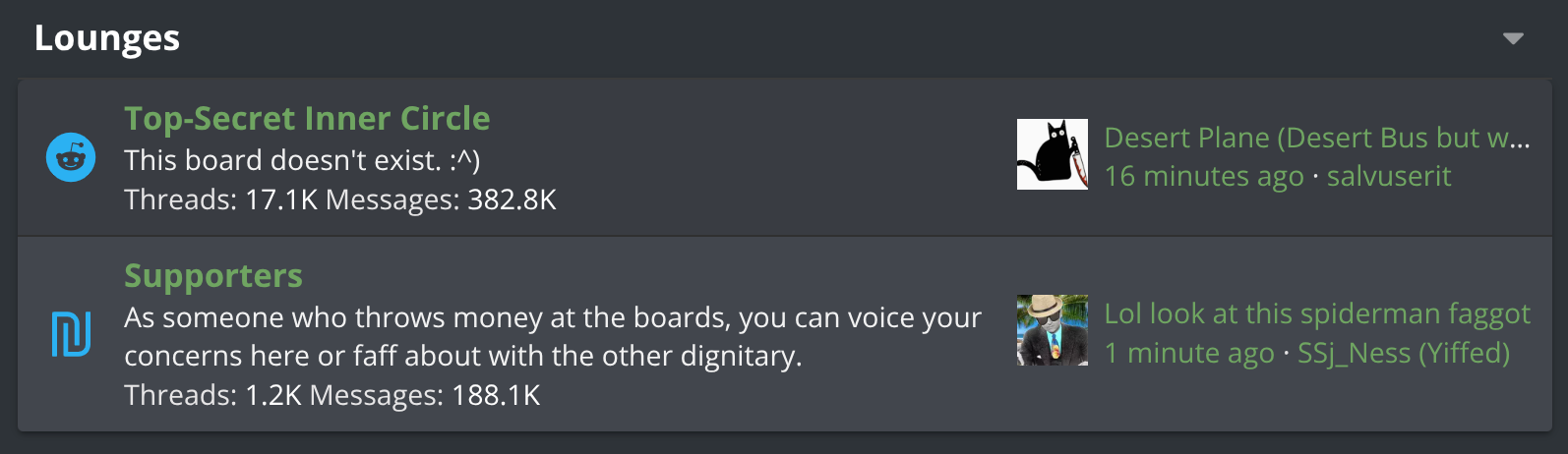View salvuserit's user profile
1568x454 pixels.
(1389, 176)
